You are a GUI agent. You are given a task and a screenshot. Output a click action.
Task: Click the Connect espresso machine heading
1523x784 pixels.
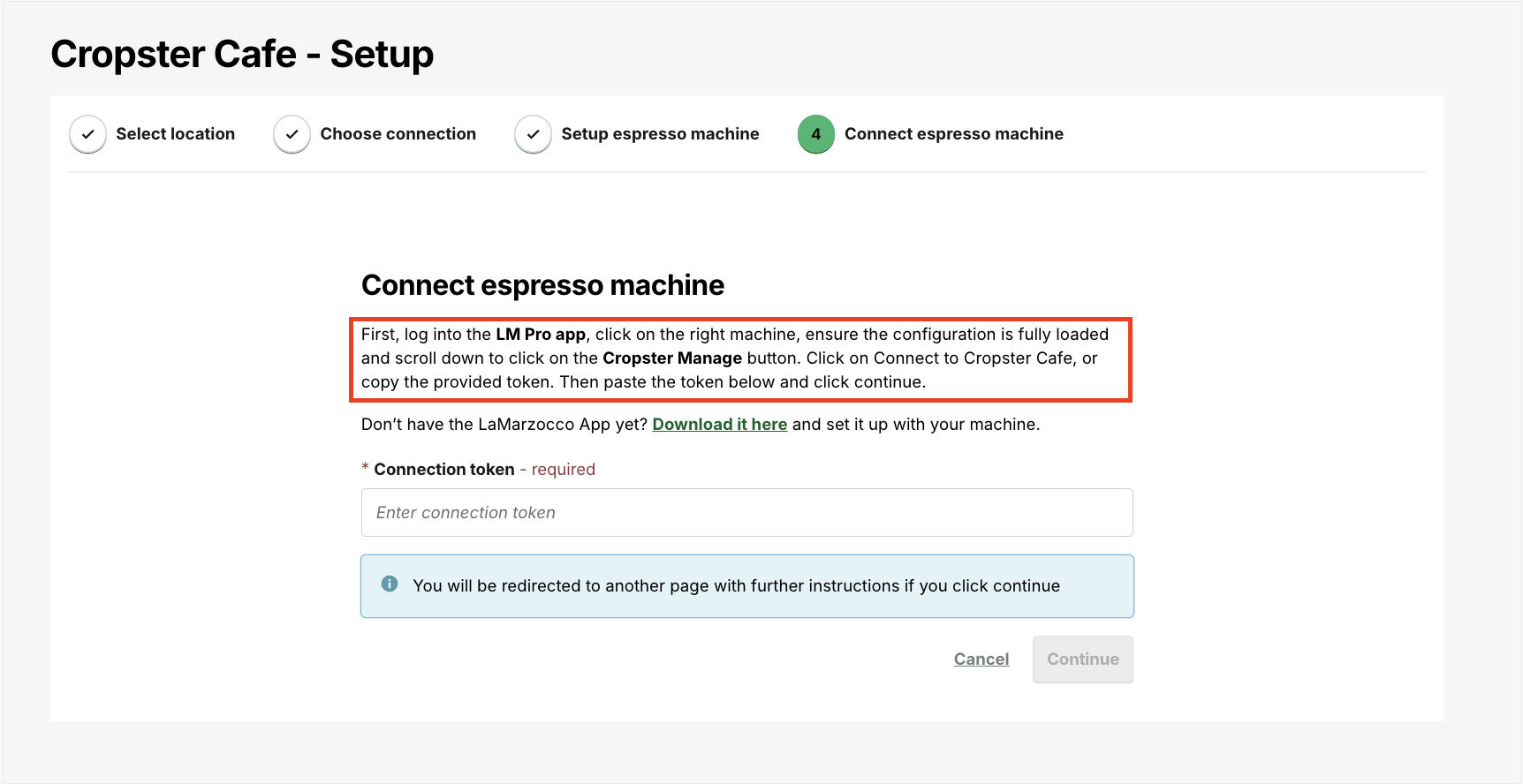pos(542,285)
